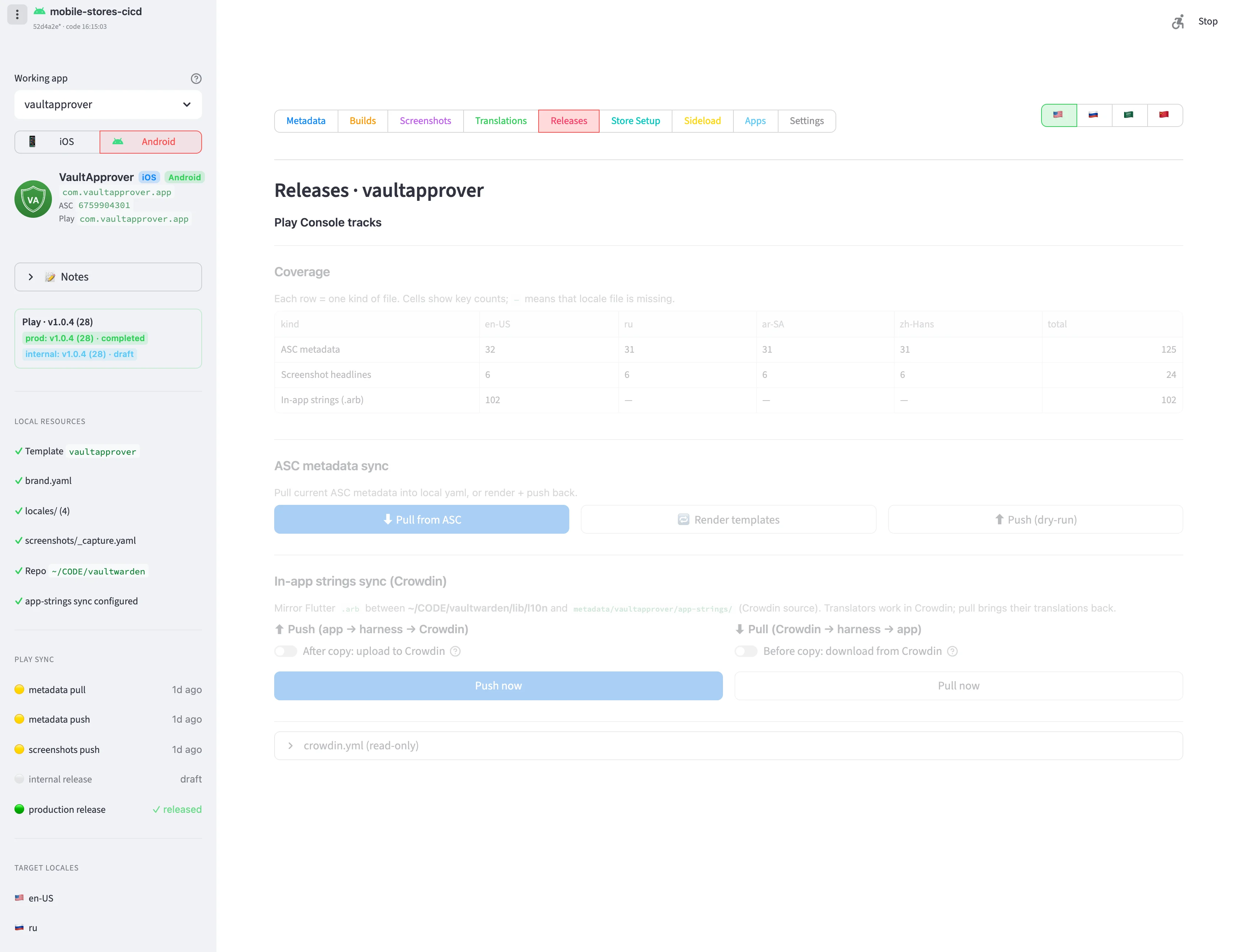Image resolution: width=1241 pixels, height=952 pixels.
Task: Click the Pull now button
Action: click(959, 686)
